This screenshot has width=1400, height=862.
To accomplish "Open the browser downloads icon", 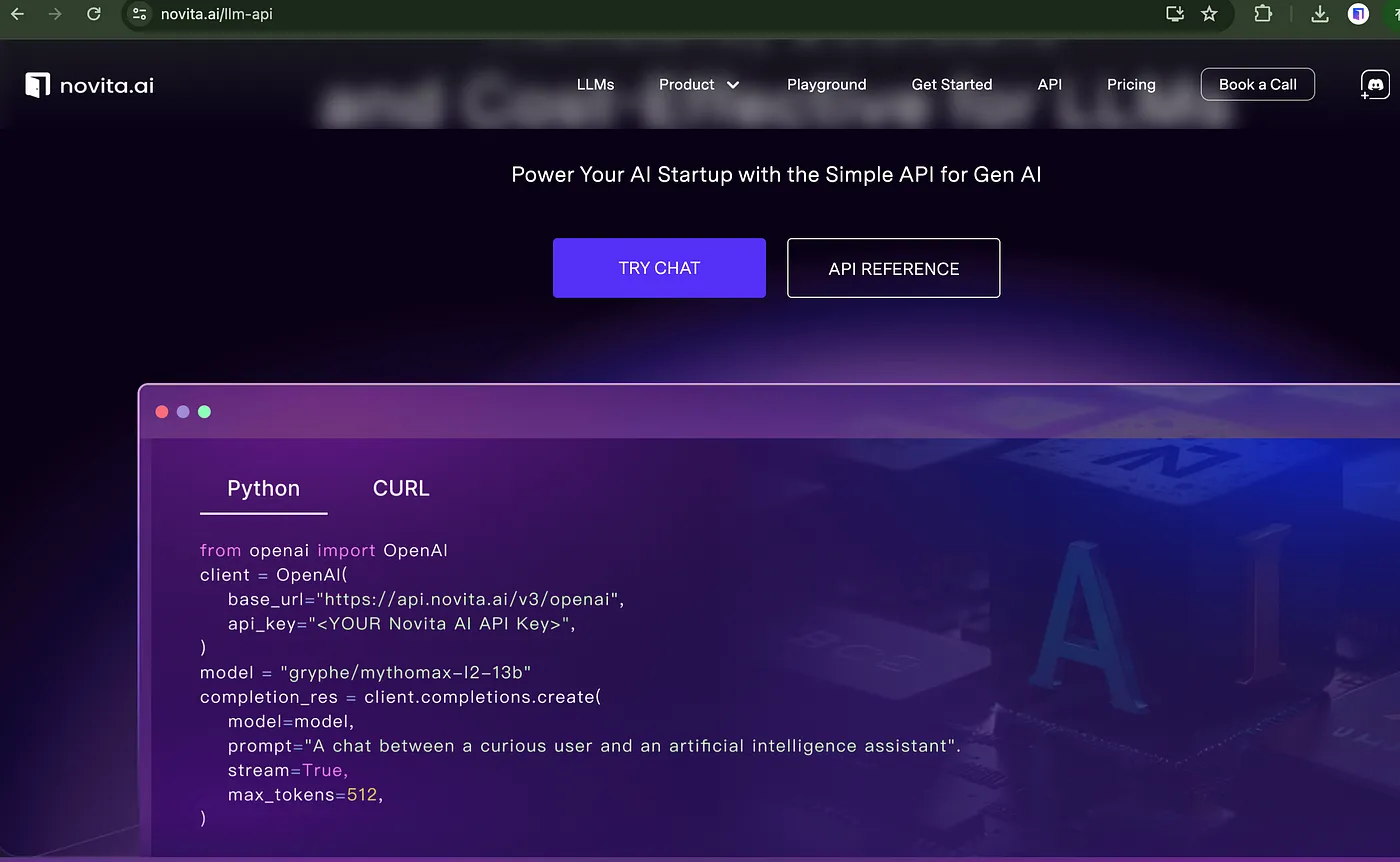I will [x=1320, y=14].
